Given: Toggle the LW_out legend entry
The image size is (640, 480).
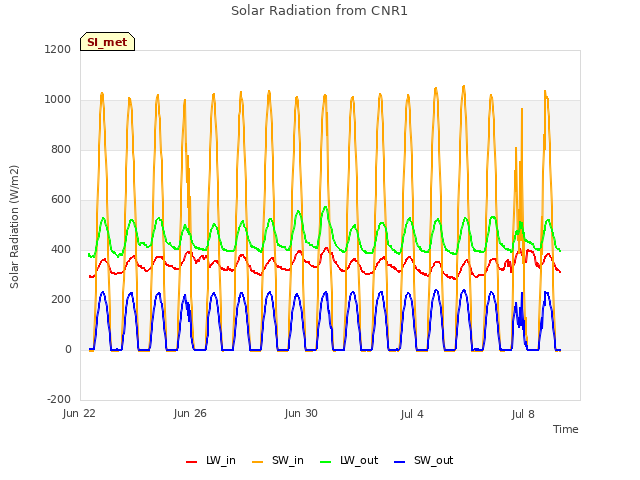Looking at the screenshot, I should click(349, 461).
